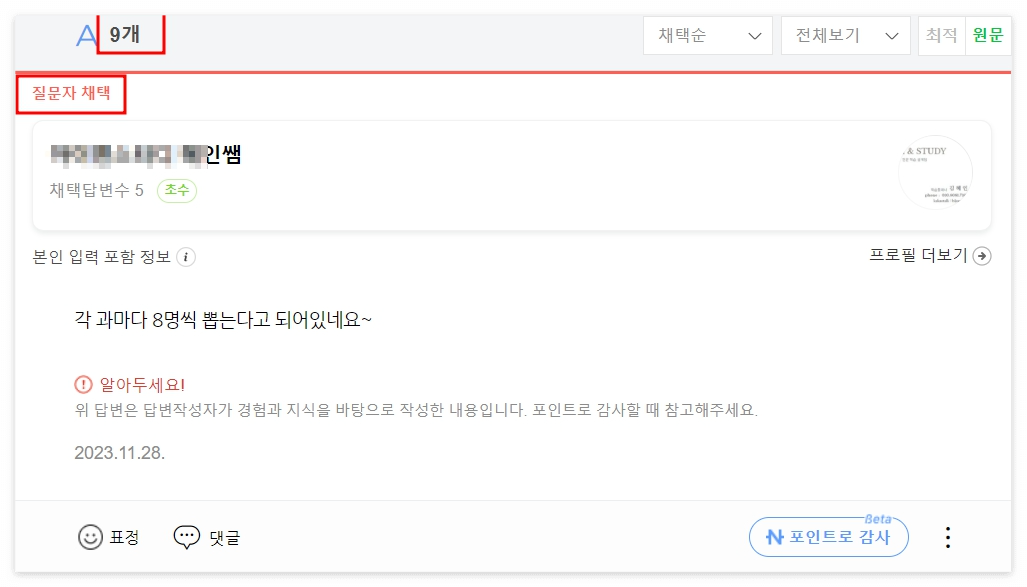
Task: Expand the chevron on the 채택순 selector
Action: click(755, 34)
